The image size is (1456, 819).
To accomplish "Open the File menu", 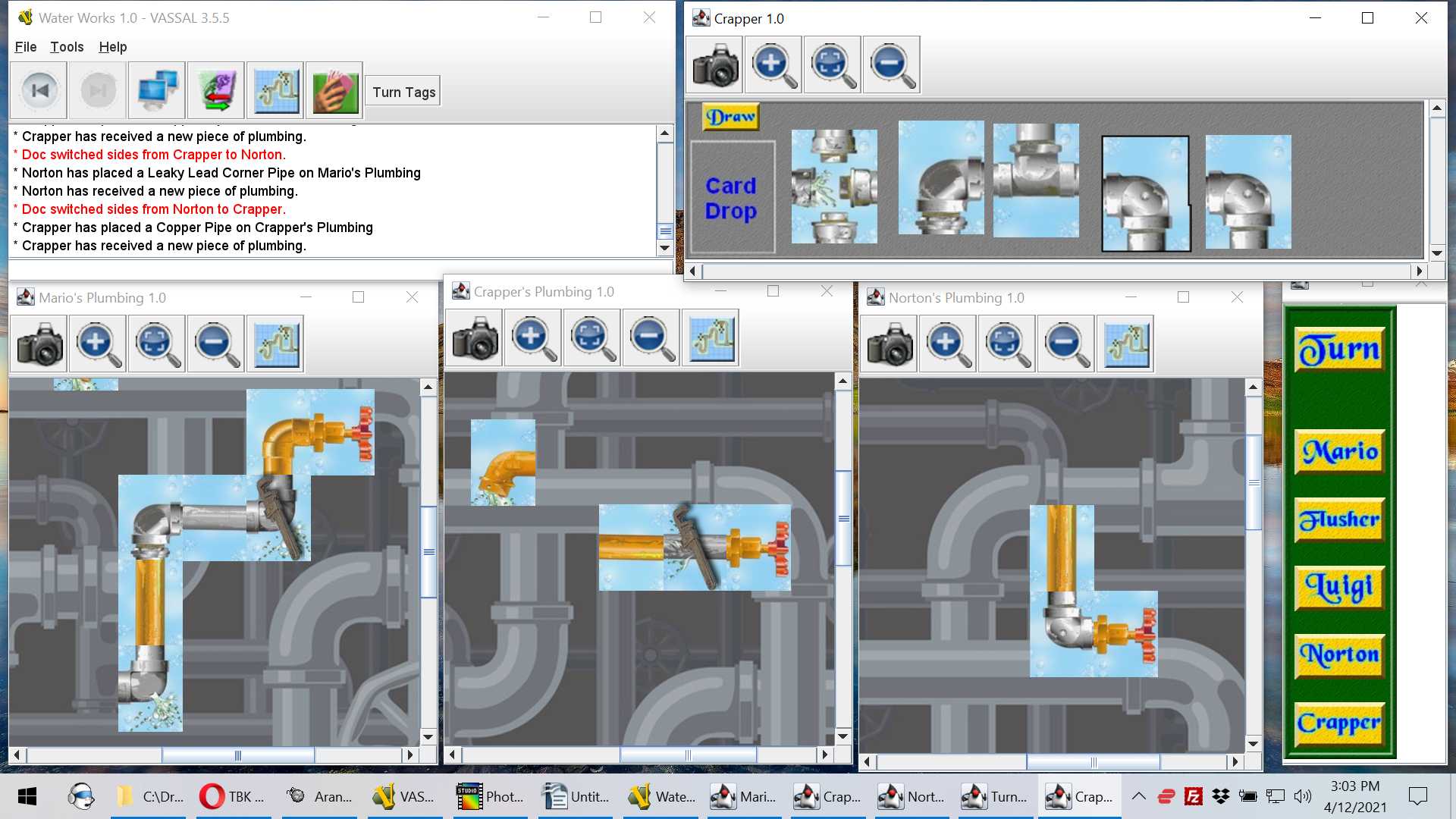I will point(26,47).
